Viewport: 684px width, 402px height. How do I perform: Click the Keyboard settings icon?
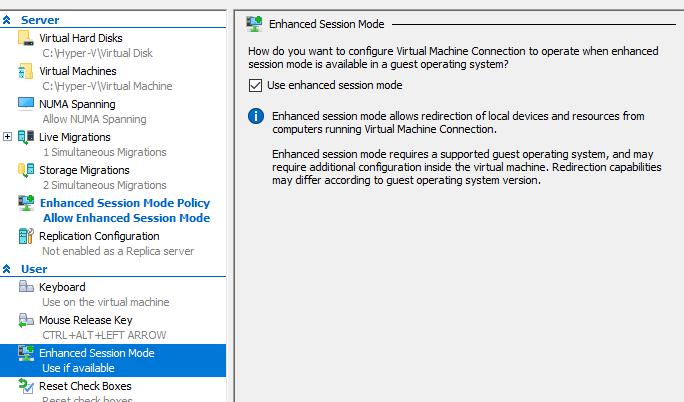pyautogui.click(x=26, y=286)
